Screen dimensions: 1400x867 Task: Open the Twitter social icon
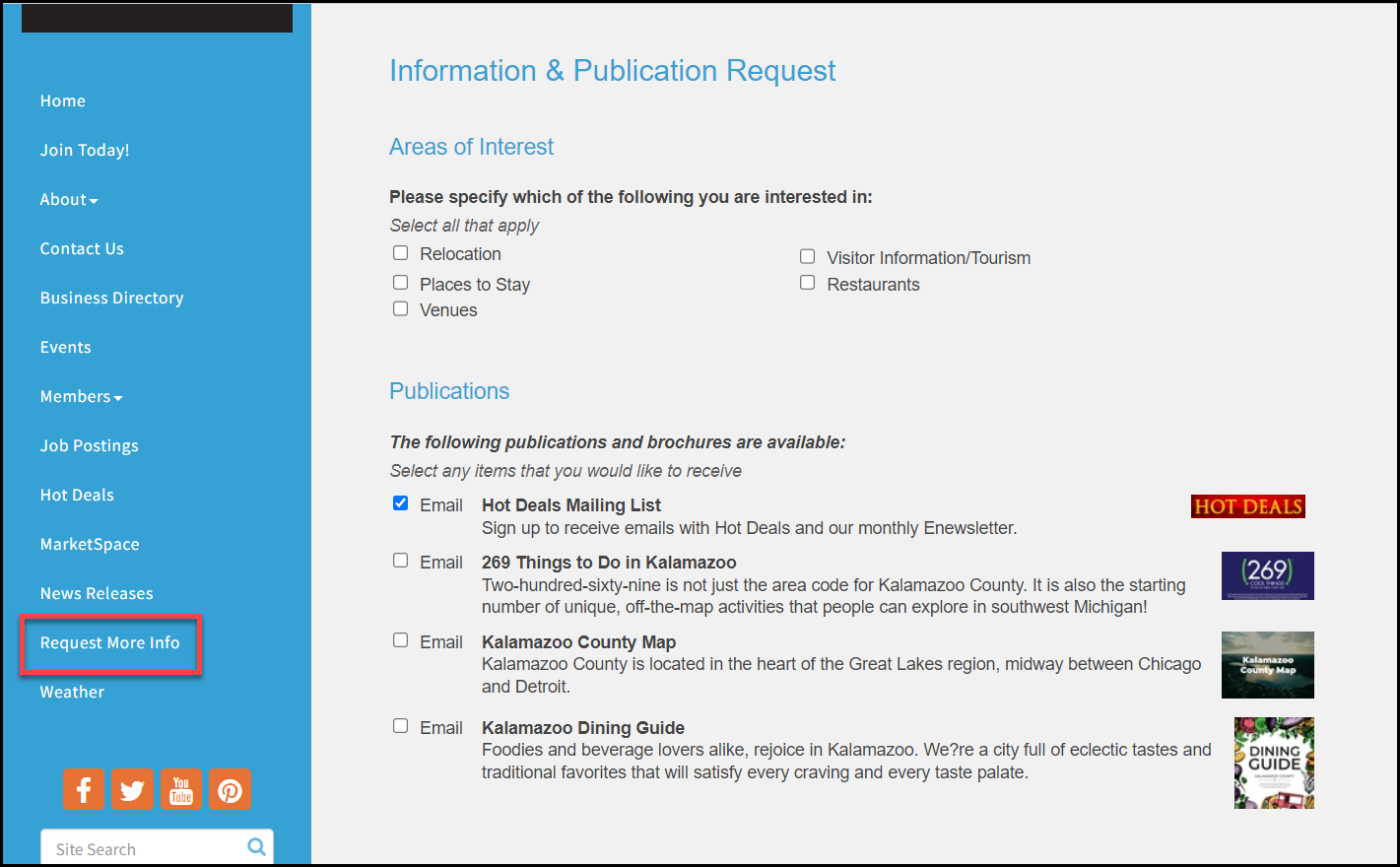point(132,789)
